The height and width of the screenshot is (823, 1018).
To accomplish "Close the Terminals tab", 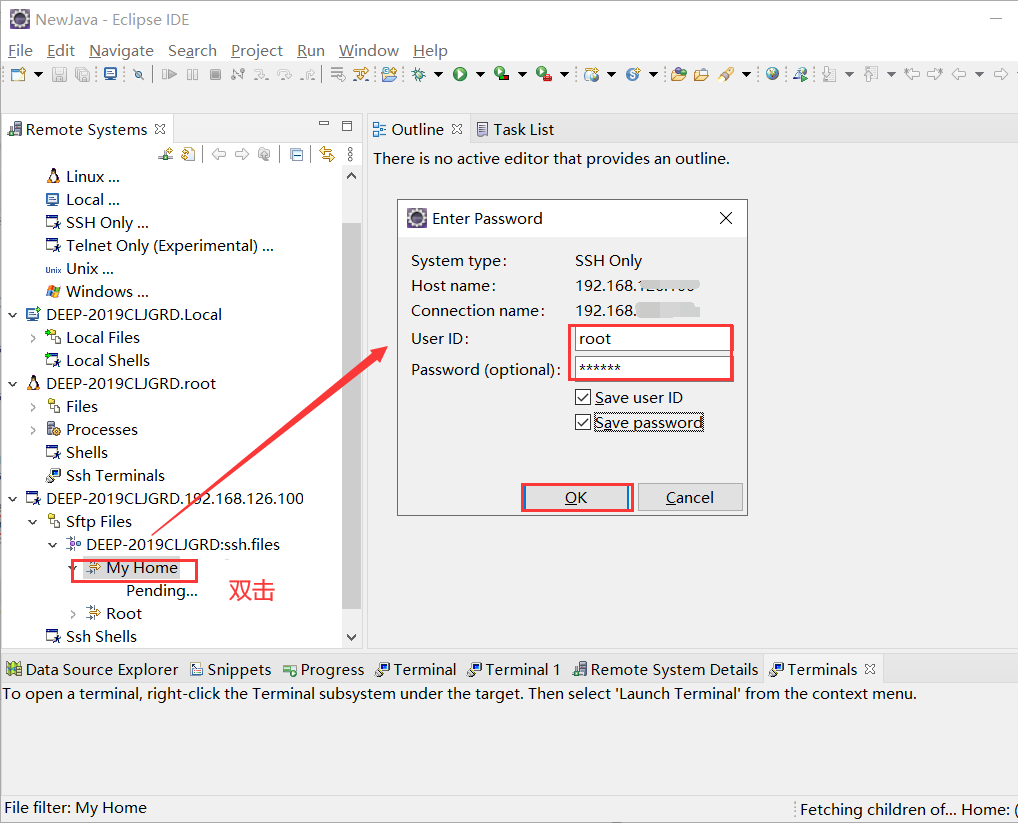I will (x=870, y=669).
